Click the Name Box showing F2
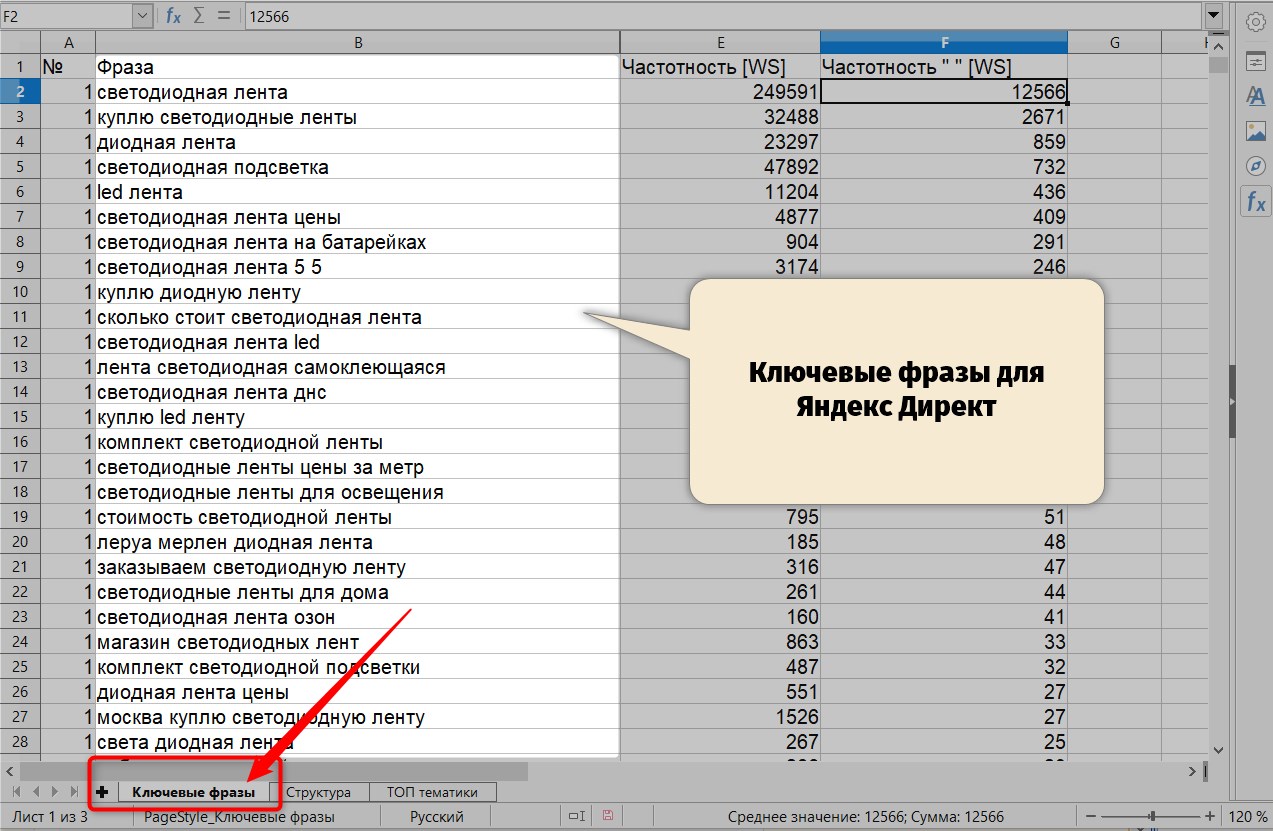Viewport: 1273px width, 831px height. (66, 16)
